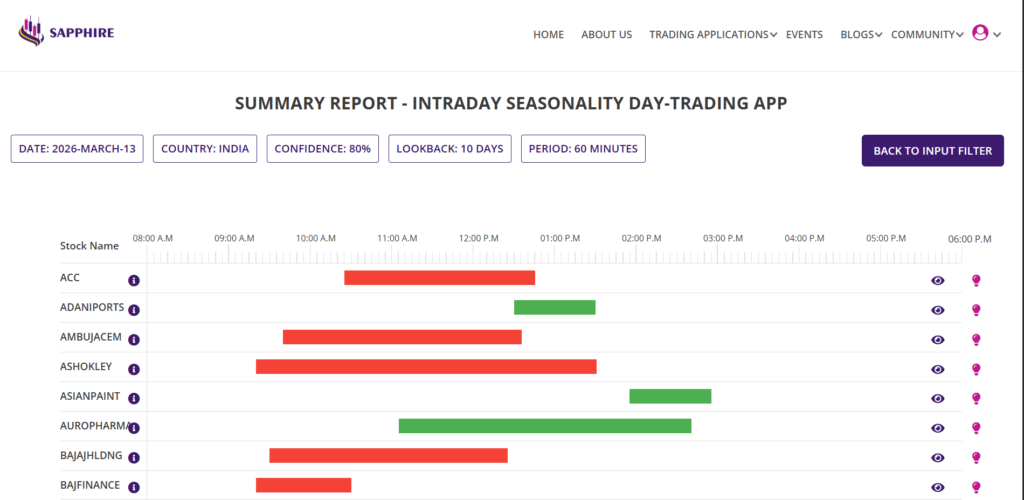Viewport: 1024px width, 500px height.
Task: Click the info icon next to ASHOKLEY
Action: 134,369
